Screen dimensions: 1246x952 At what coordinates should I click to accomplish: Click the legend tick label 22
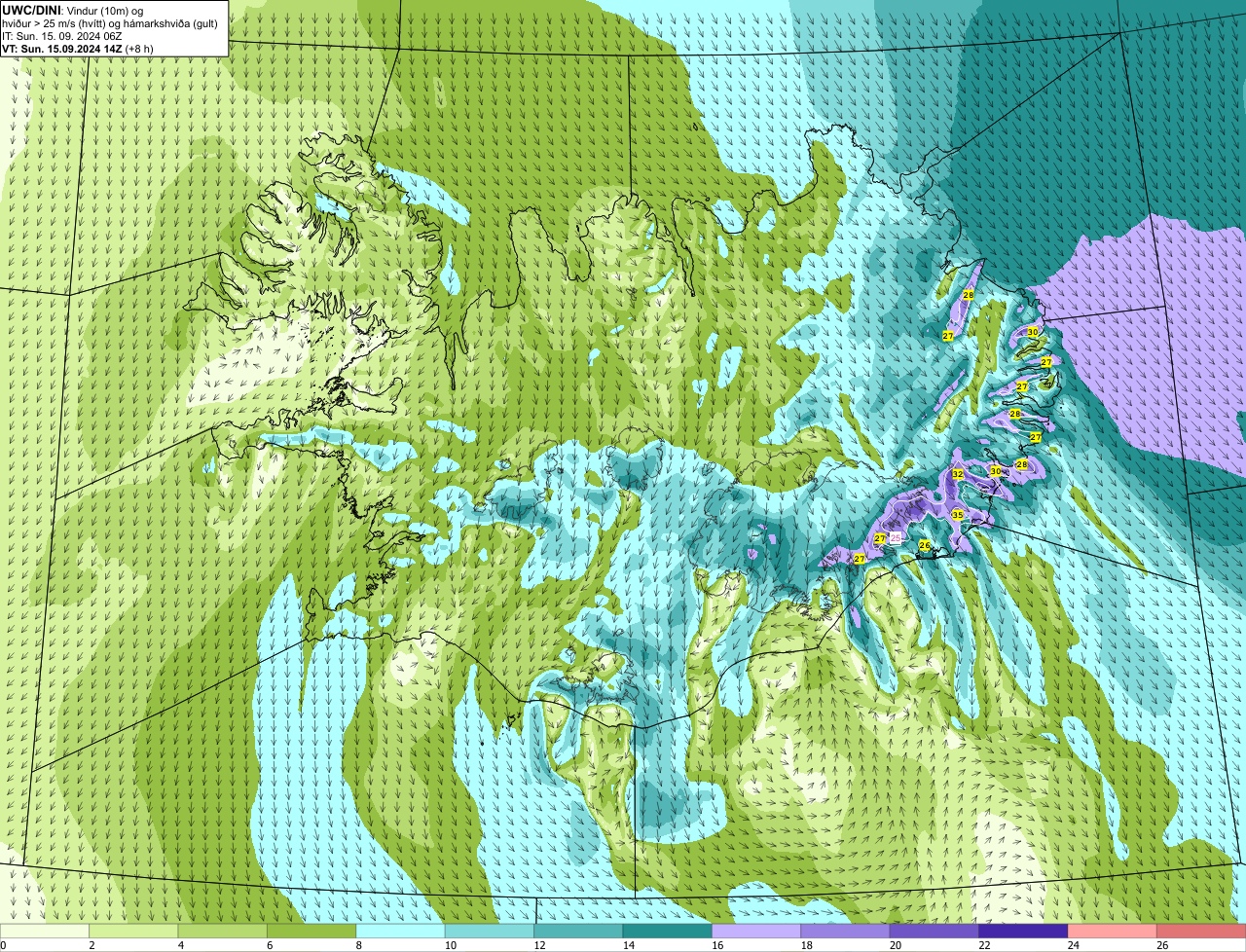(x=984, y=945)
